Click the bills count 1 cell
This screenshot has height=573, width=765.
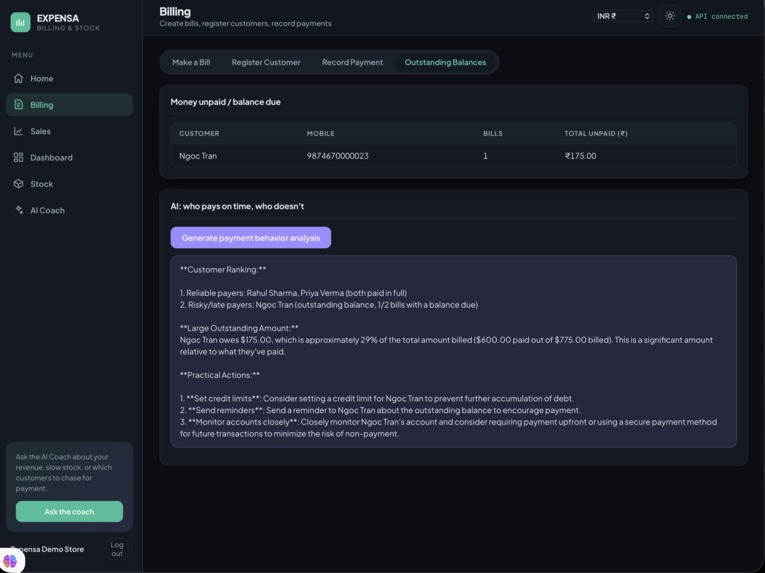pos(485,156)
